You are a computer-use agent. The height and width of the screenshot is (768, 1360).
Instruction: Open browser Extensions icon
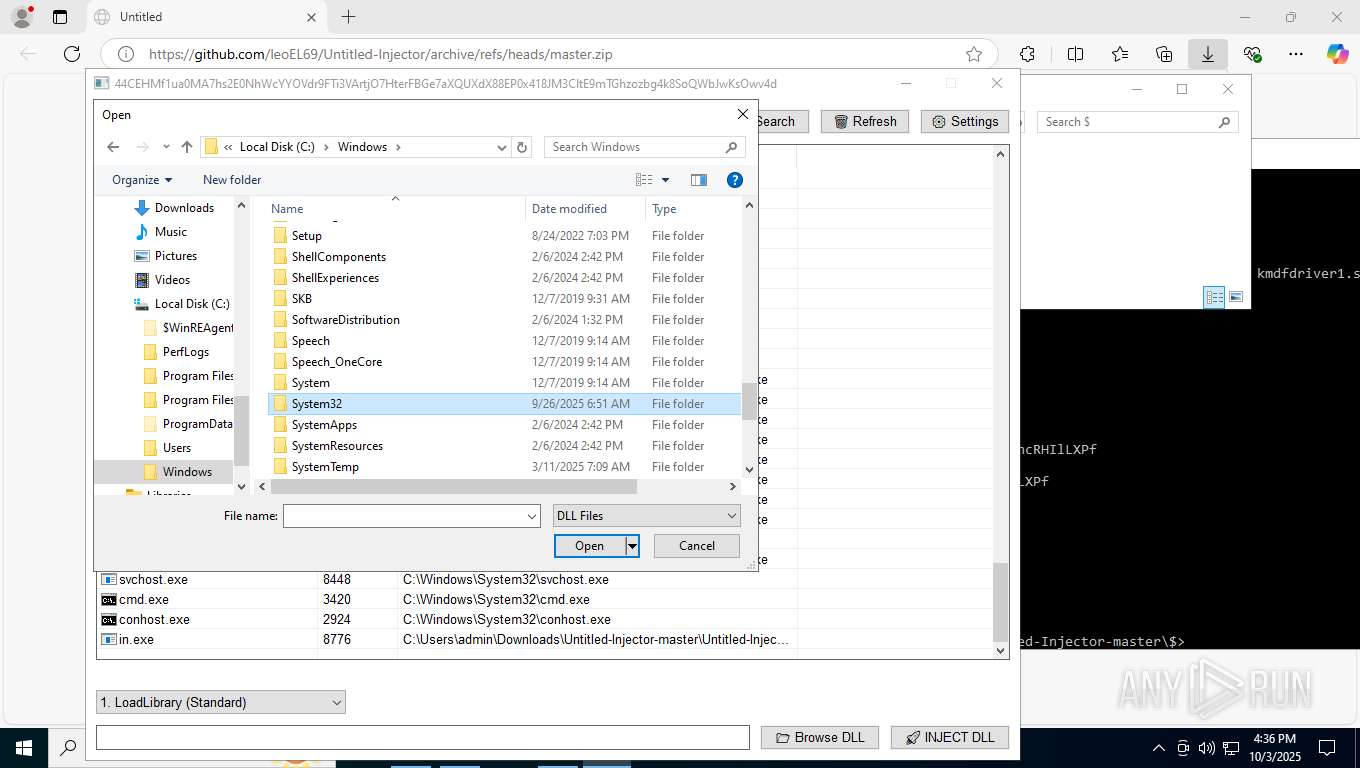pos(1027,54)
